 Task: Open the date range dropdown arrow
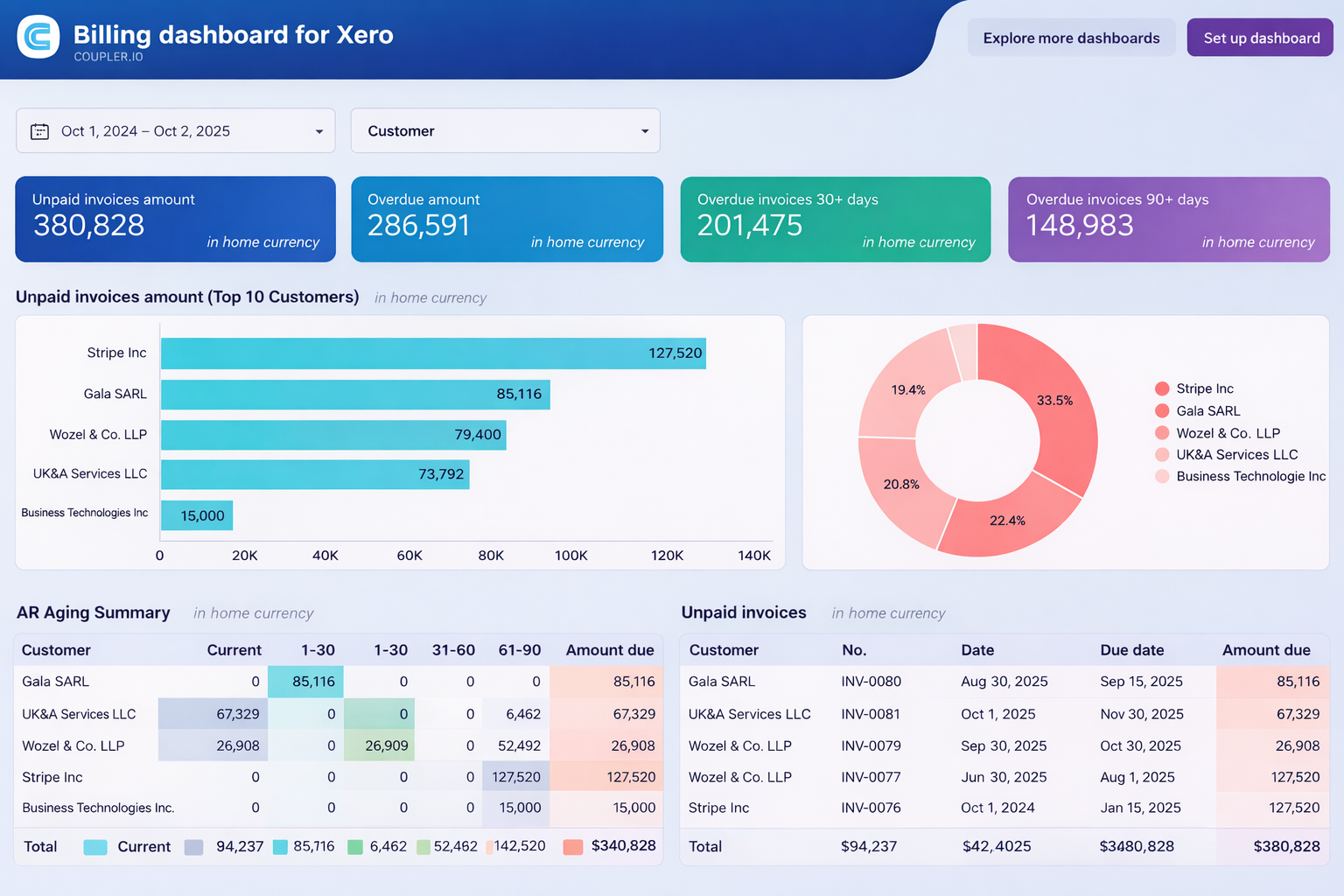click(318, 131)
